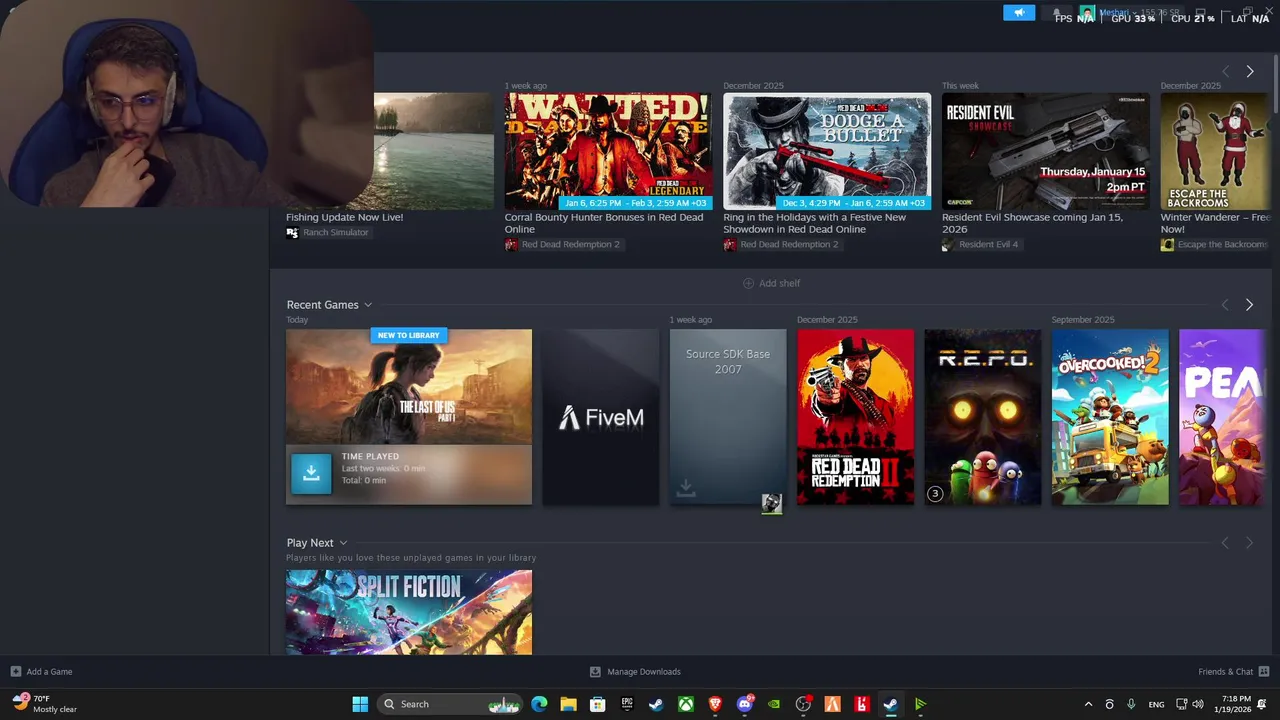Open Discord from taskbar
Viewport: 1280px width, 720px height.
click(x=744, y=704)
